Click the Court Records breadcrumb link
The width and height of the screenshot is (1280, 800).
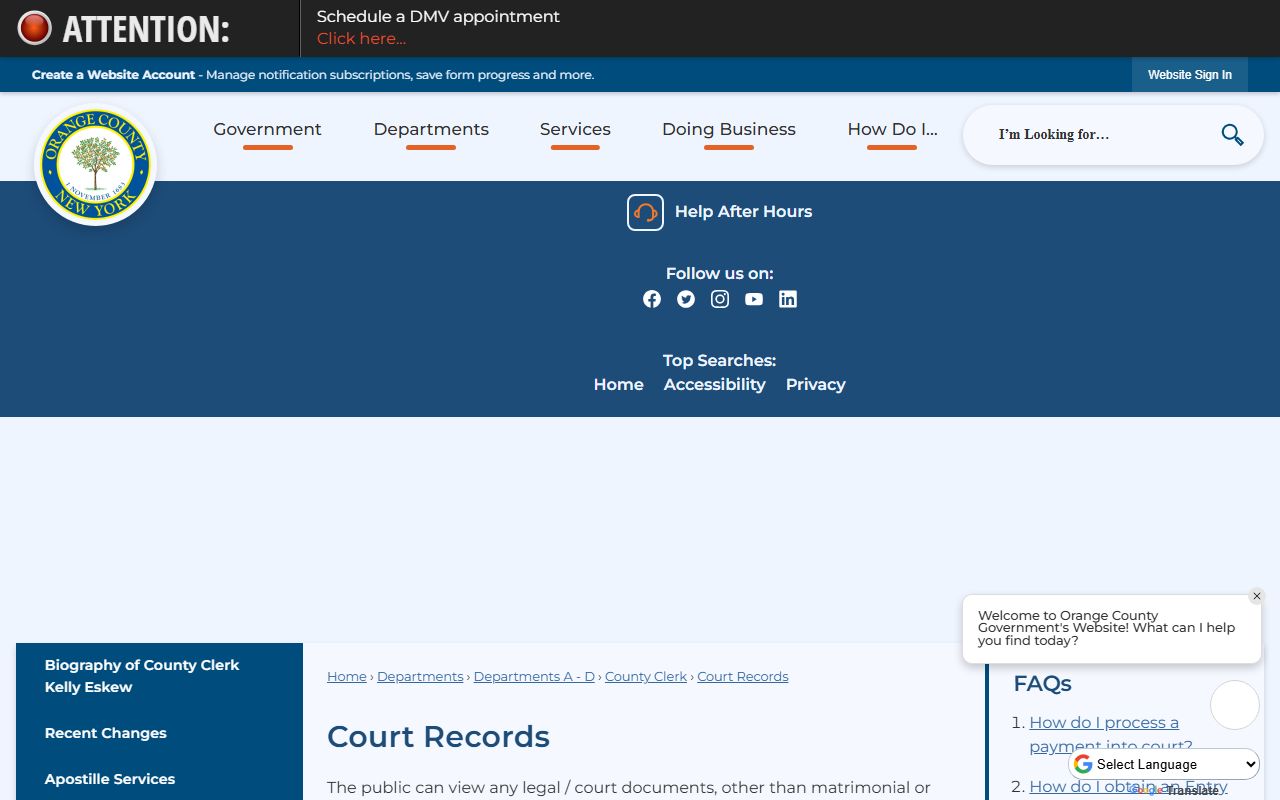tap(743, 677)
